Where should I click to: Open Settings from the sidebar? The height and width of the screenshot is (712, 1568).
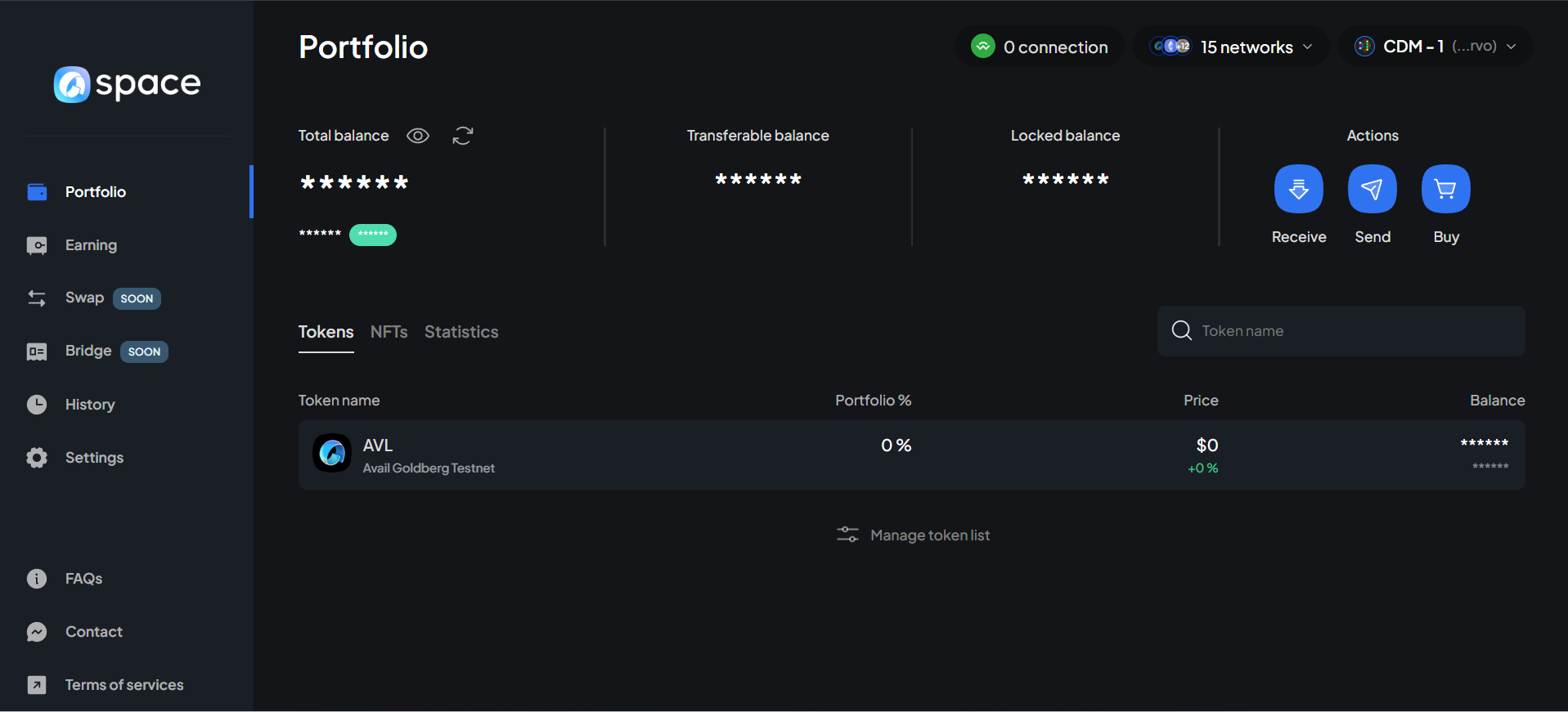[94, 458]
